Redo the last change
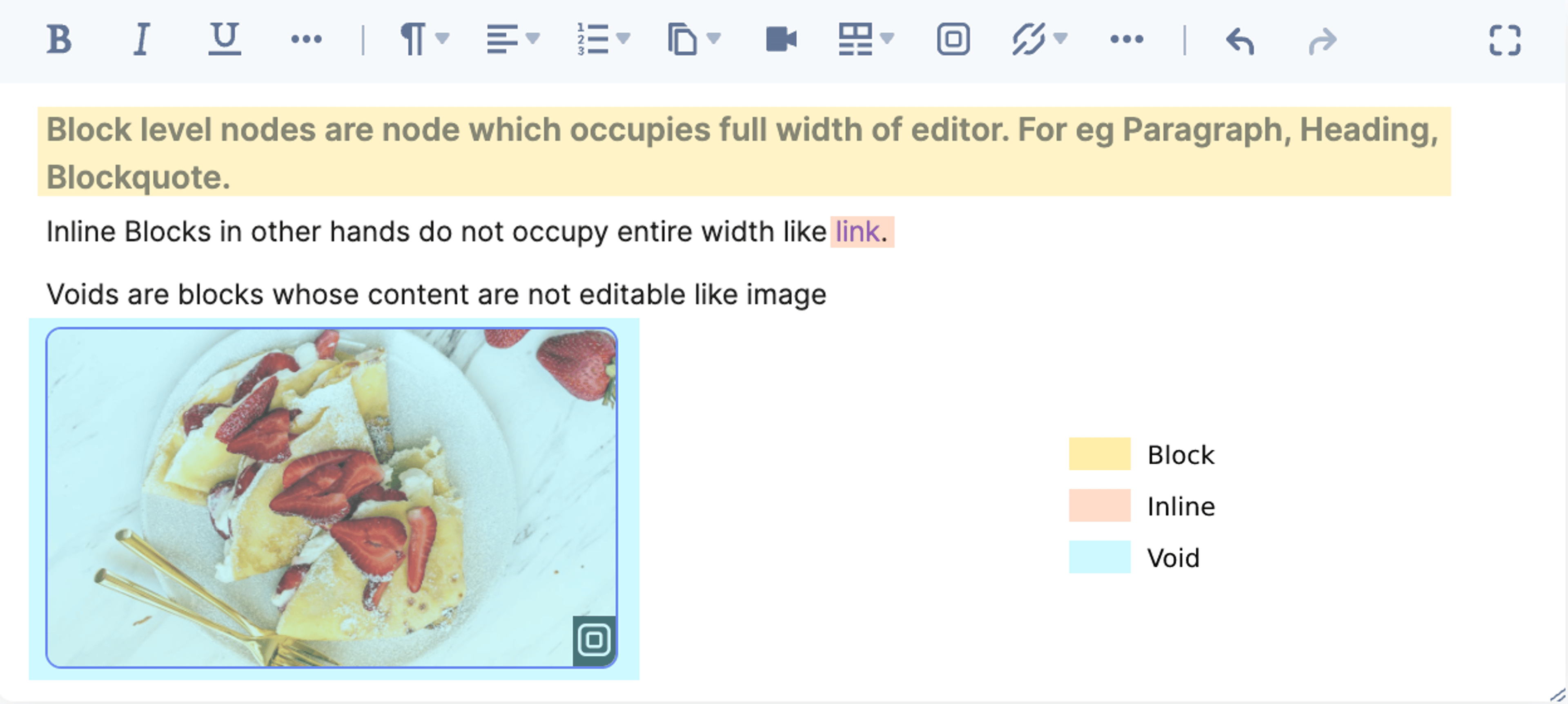 coord(1322,41)
